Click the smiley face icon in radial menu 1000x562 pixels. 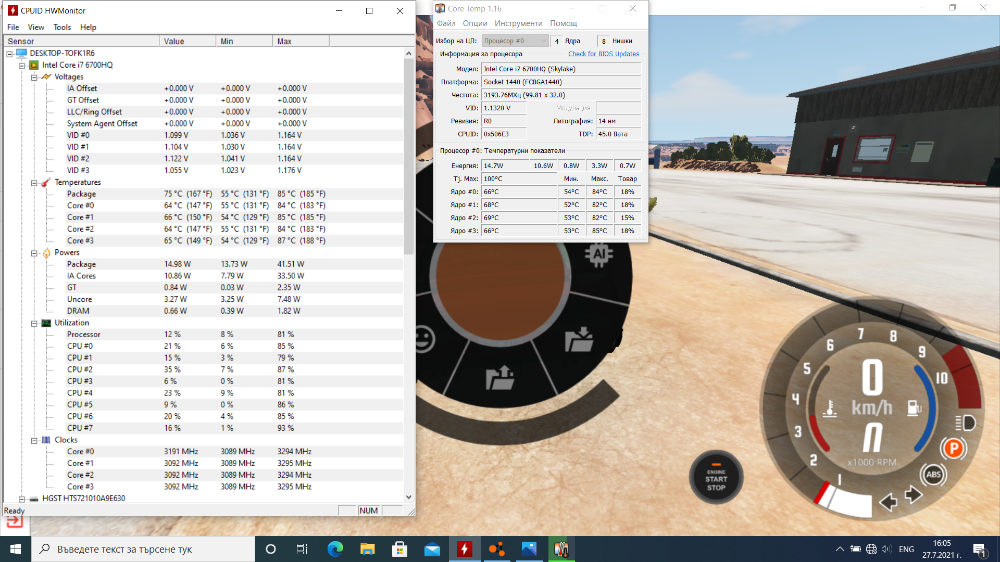coord(425,339)
